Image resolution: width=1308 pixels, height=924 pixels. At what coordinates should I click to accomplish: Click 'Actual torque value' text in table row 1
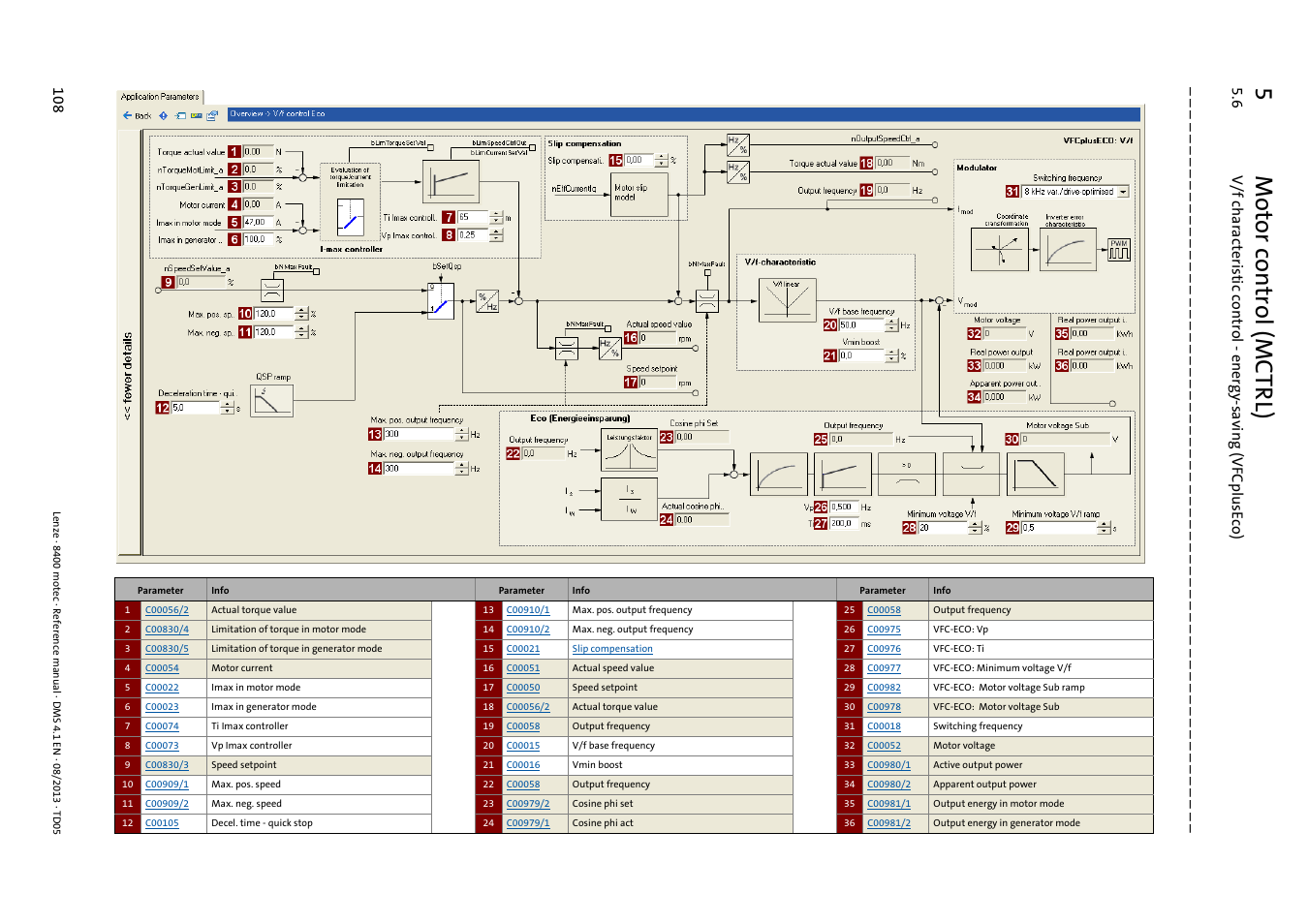coord(254,610)
